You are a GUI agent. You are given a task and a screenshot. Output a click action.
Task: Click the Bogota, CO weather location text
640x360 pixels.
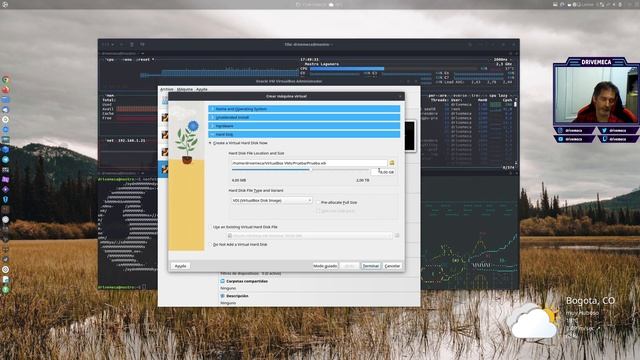(590, 301)
